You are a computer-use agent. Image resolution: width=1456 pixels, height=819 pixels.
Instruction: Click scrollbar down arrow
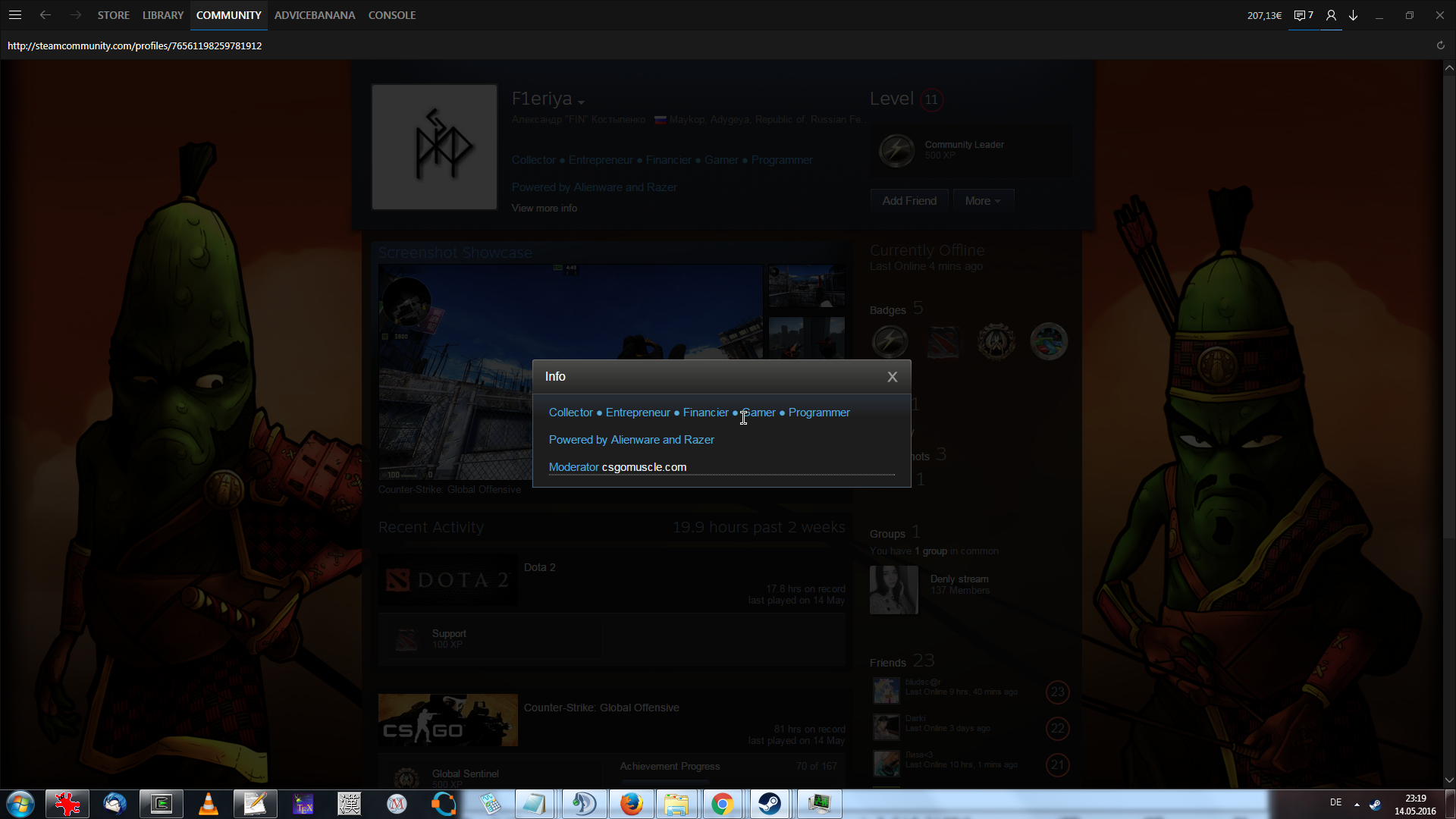pyautogui.click(x=1449, y=780)
